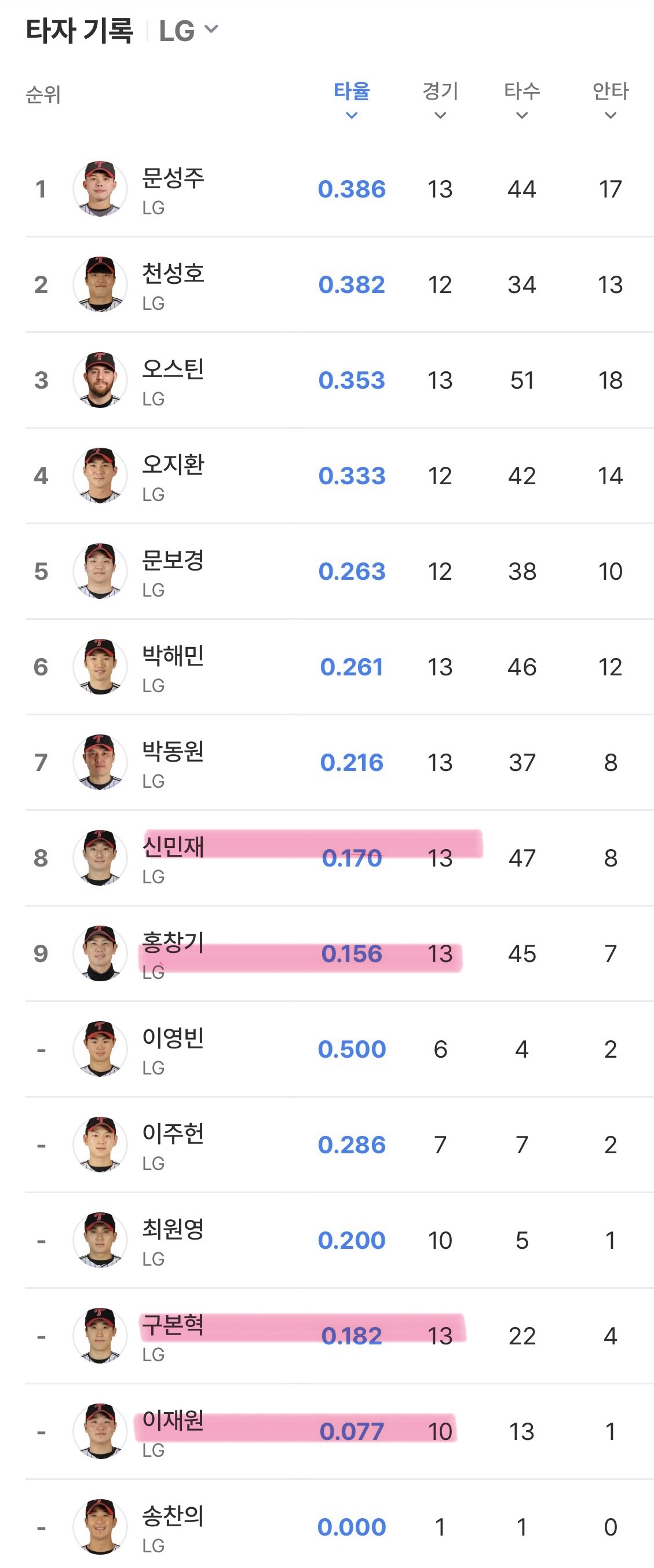Select highlighted player 홍창기
This screenshot has width=654, height=1568.
[173, 942]
